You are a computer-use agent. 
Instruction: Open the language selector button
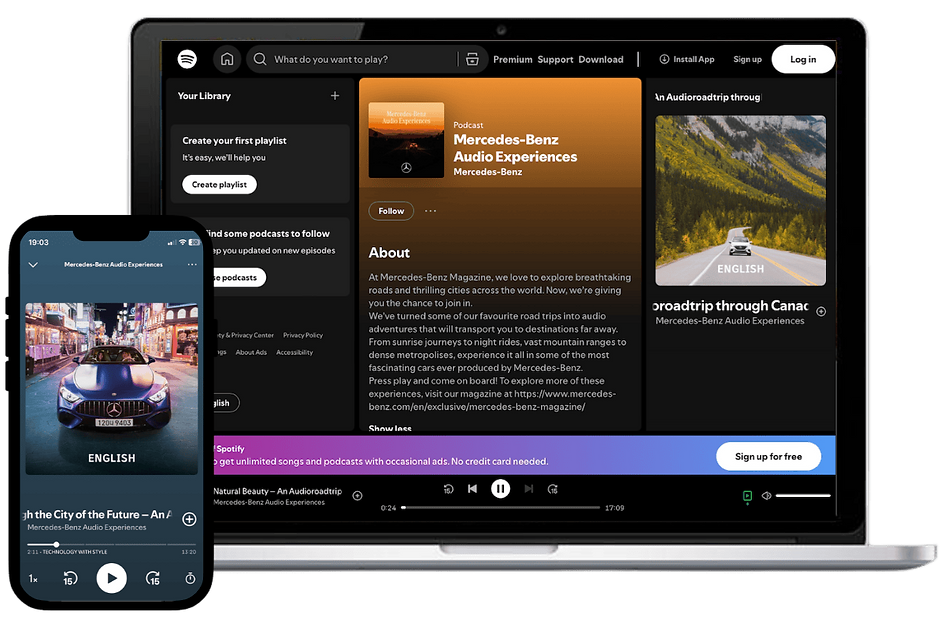click(x=226, y=403)
